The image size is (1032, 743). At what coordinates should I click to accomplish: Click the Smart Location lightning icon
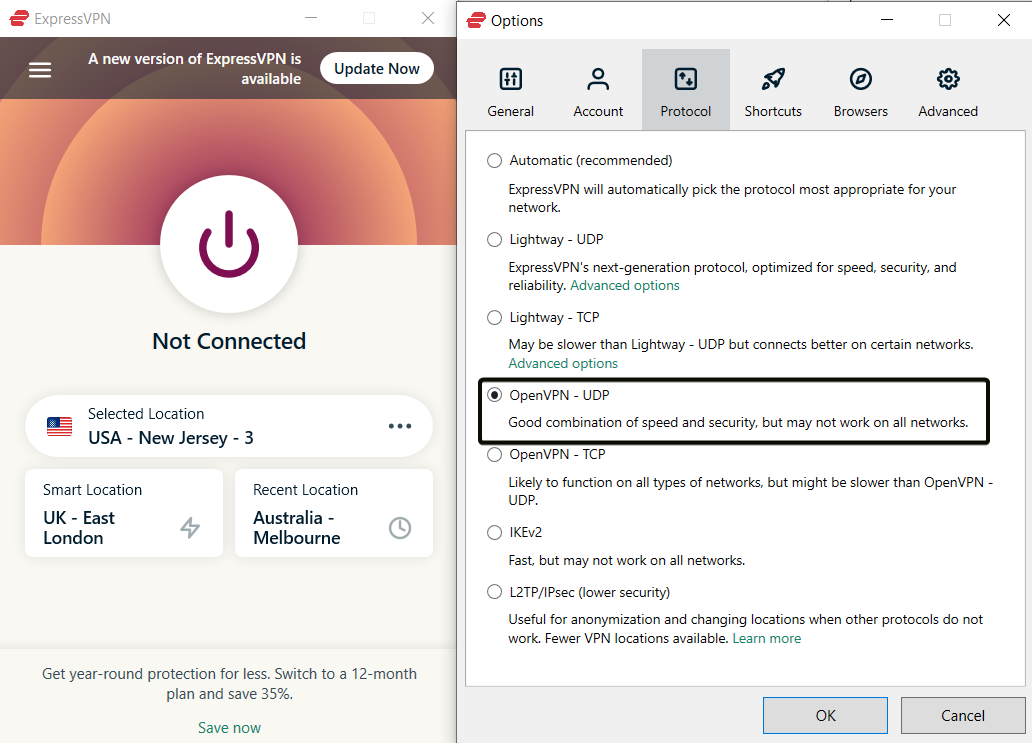click(x=190, y=528)
